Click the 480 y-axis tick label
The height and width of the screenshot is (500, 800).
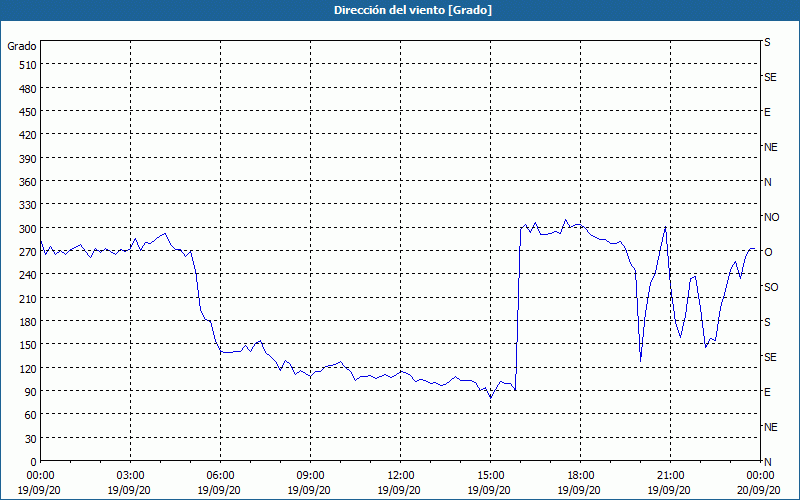point(28,89)
